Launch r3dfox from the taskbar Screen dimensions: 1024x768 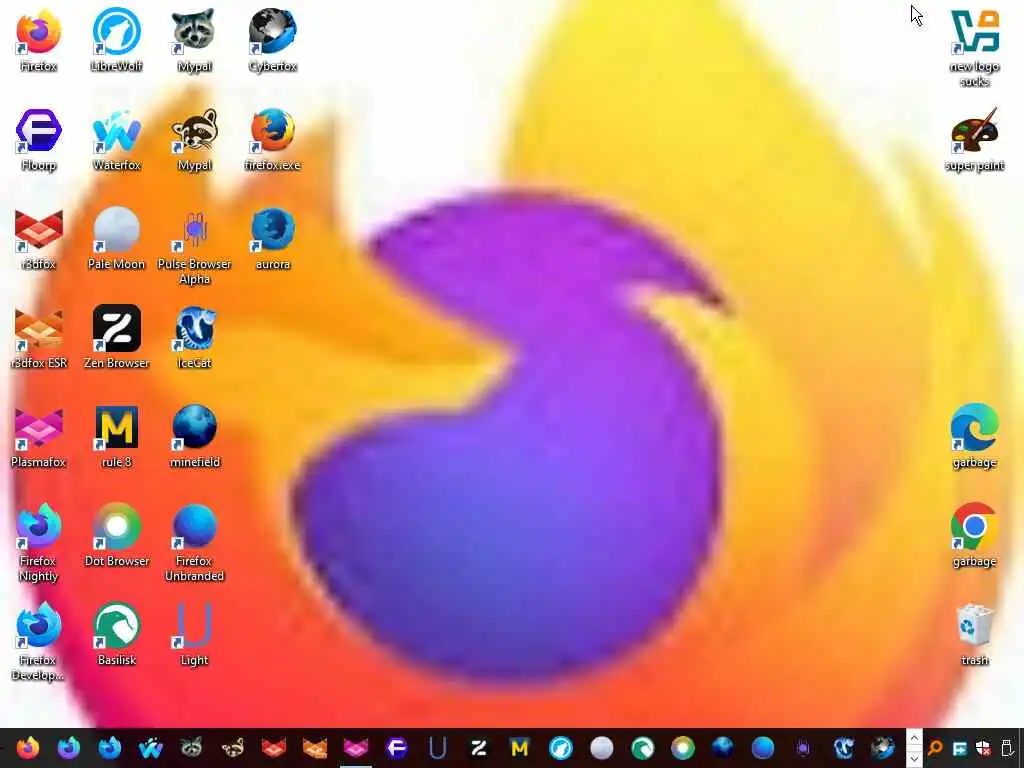point(274,748)
